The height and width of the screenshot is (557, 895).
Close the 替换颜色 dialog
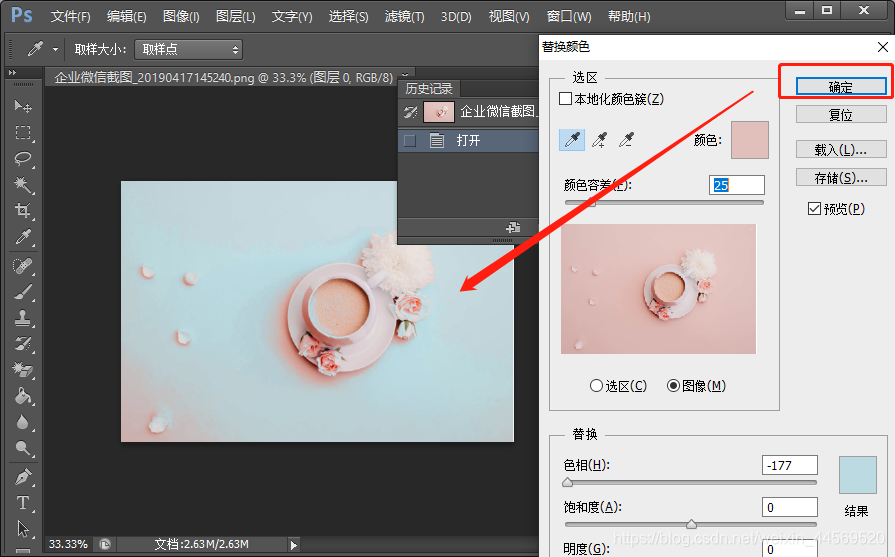click(x=882, y=47)
